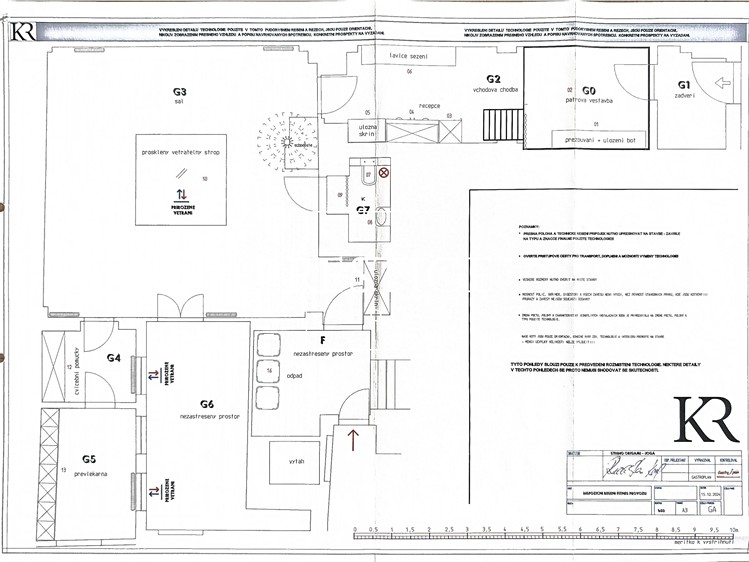Image resolution: width=749 pixels, height=562 pixels.
Task: Click the 'F' room label
Action: (x=323, y=340)
